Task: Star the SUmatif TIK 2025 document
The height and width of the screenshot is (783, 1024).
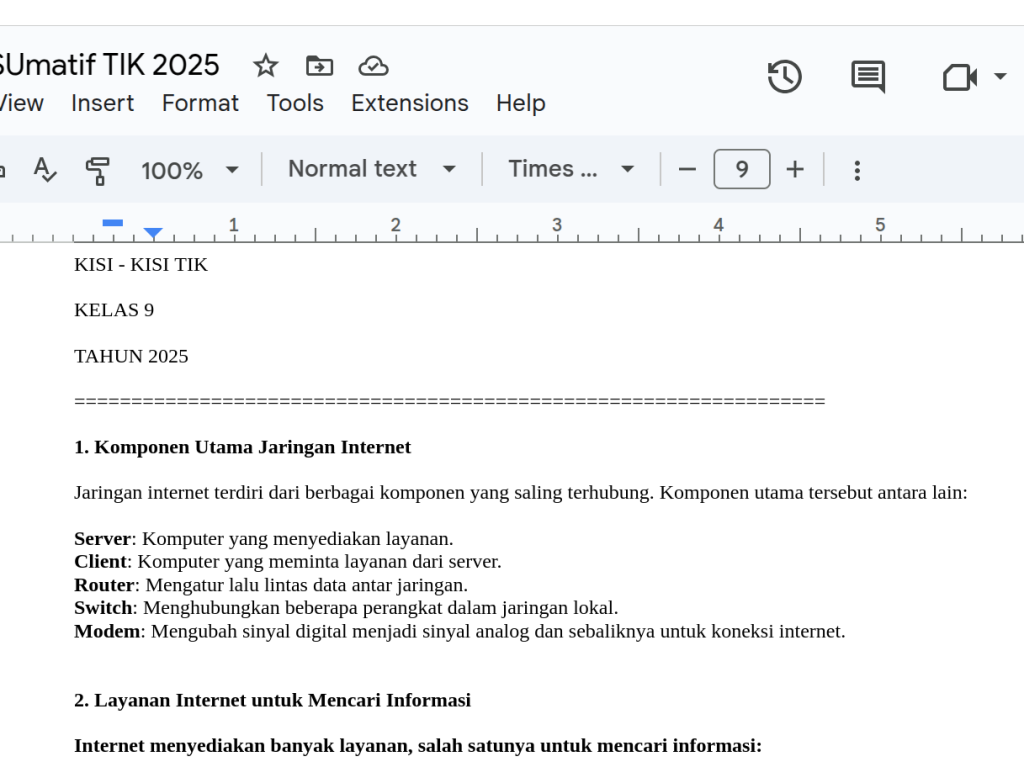Action: pos(266,66)
